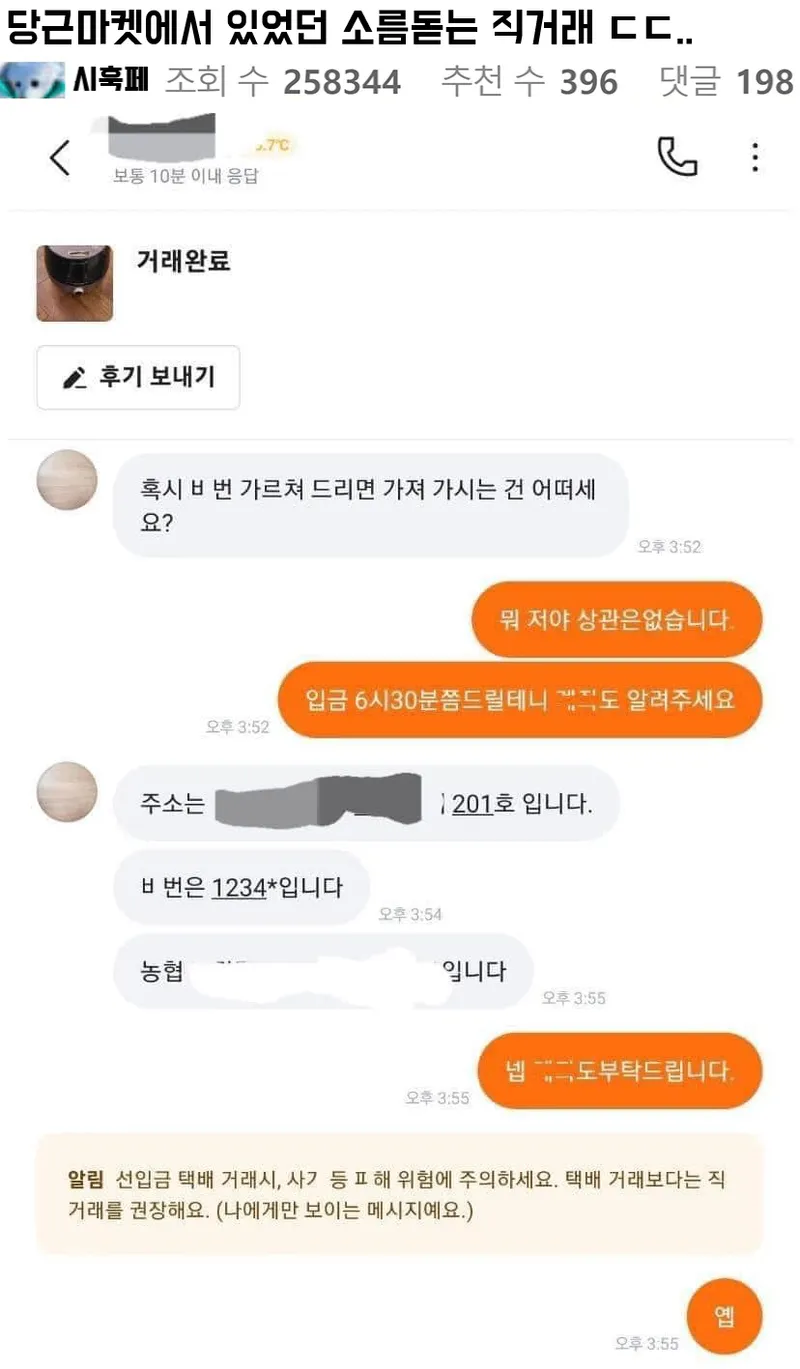Open the 시훅페 author profile icon
800x1369 pixels.
[x=33, y=80]
